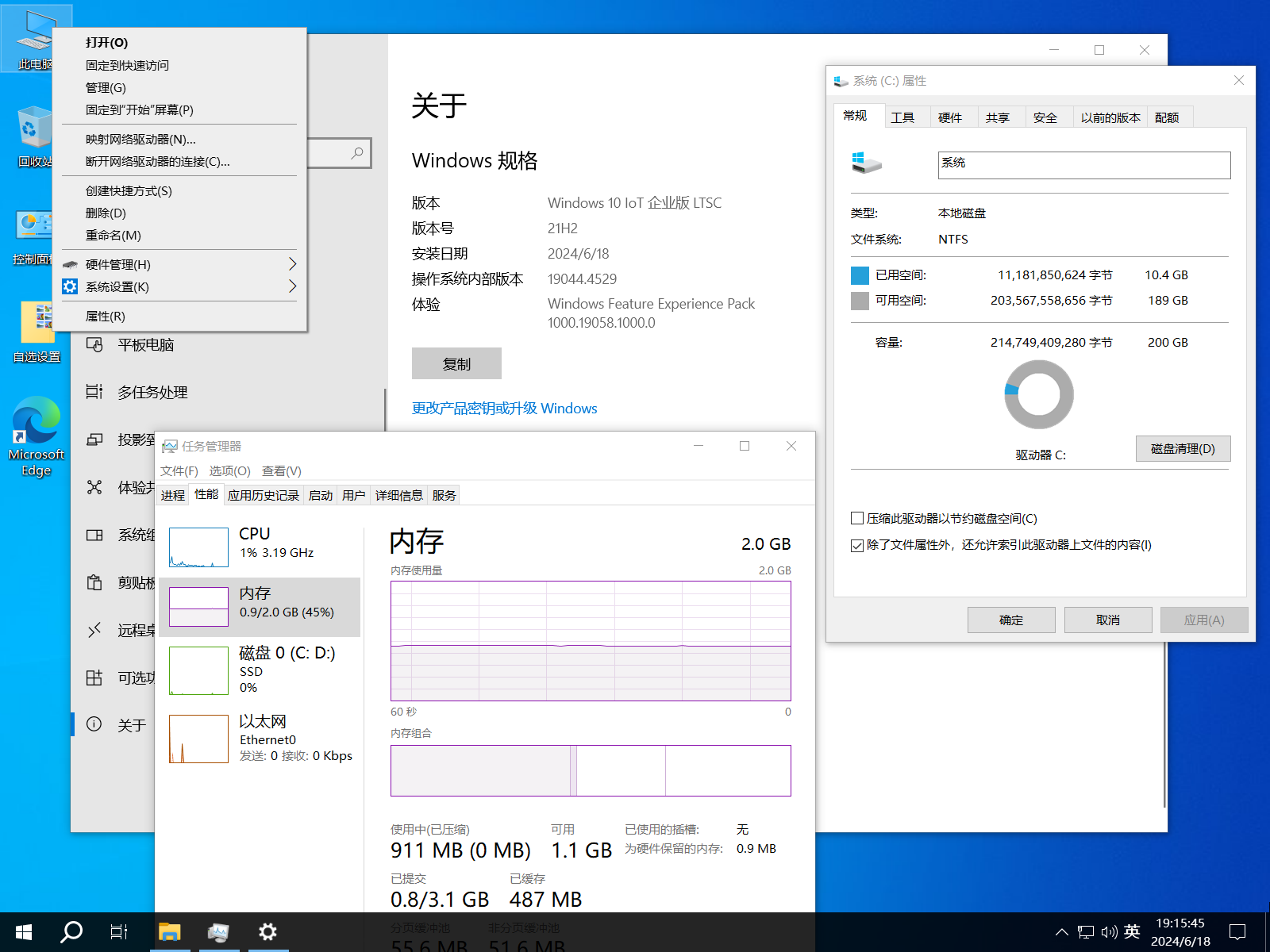Viewport: 1270px width, 952px height.
Task: Open File Explorer from the taskbar
Action: tap(169, 932)
